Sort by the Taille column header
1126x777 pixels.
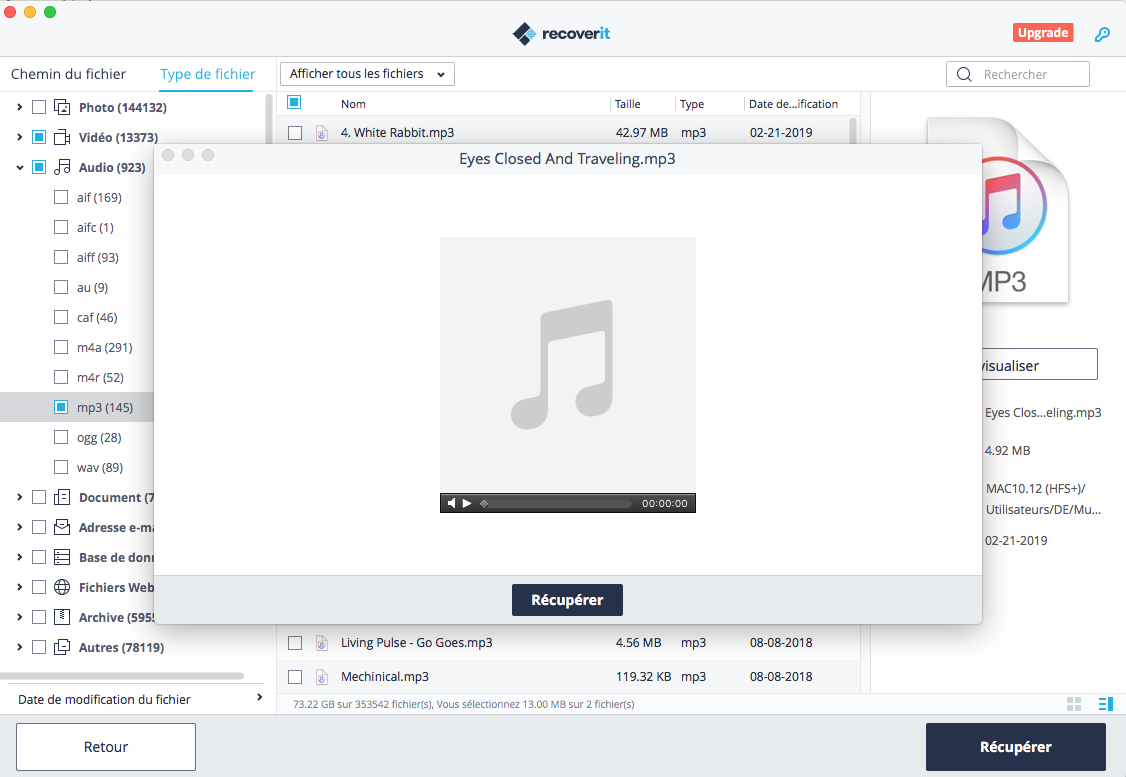(628, 104)
